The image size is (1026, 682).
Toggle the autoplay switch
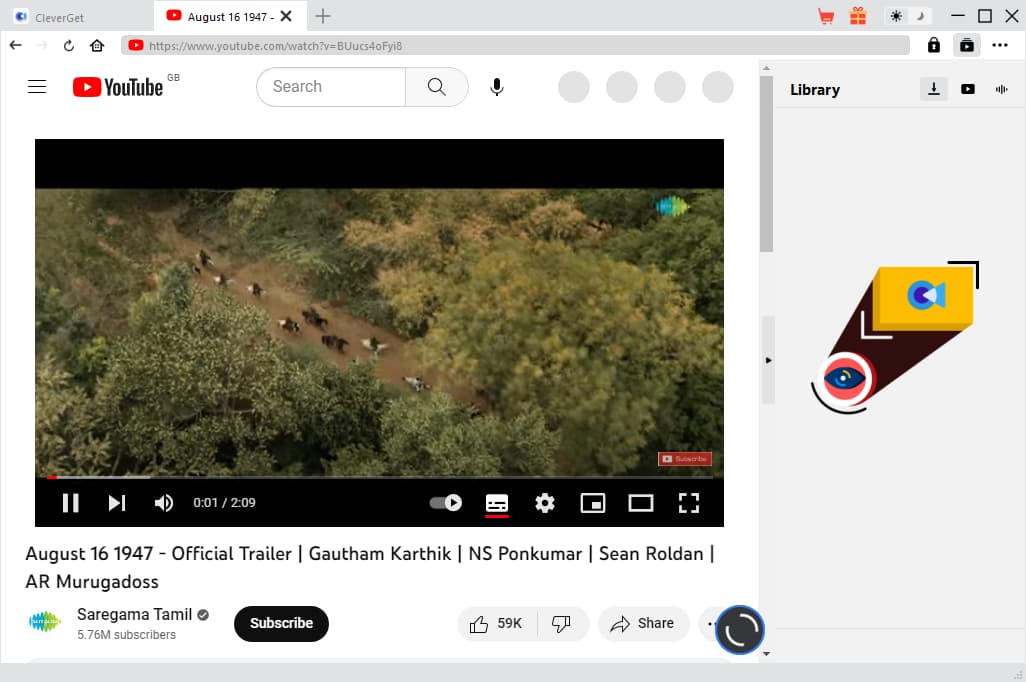(x=446, y=503)
